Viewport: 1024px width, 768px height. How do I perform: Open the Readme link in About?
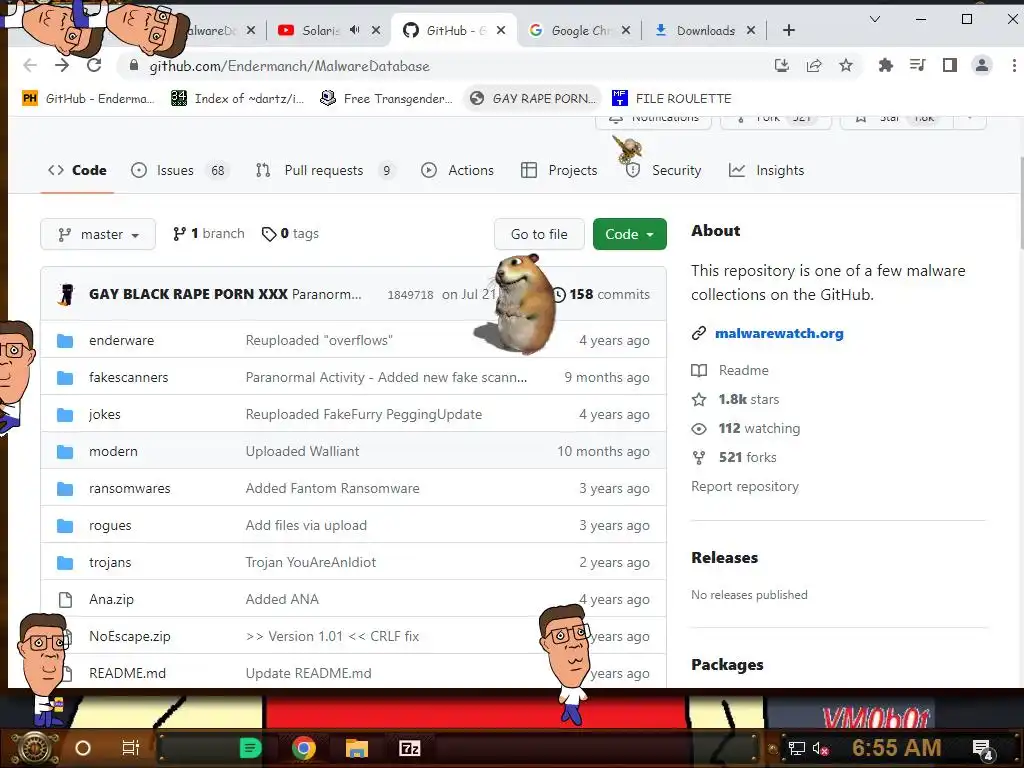tap(743, 370)
